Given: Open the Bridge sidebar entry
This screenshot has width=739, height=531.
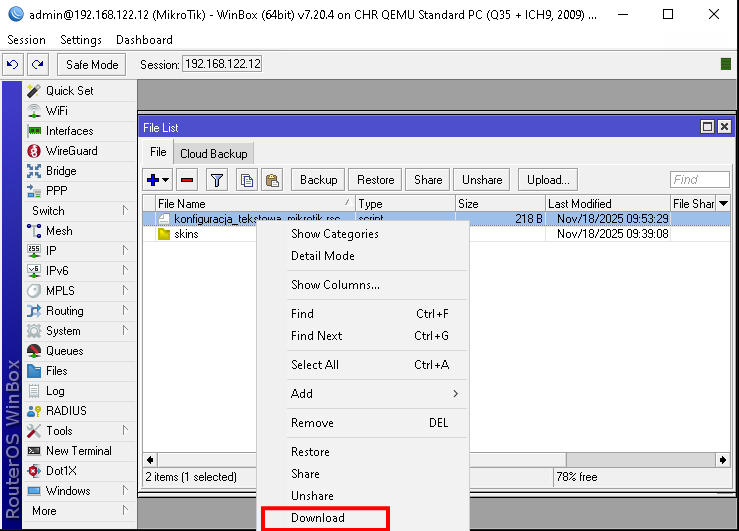Looking at the screenshot, I should pos(79,171).
